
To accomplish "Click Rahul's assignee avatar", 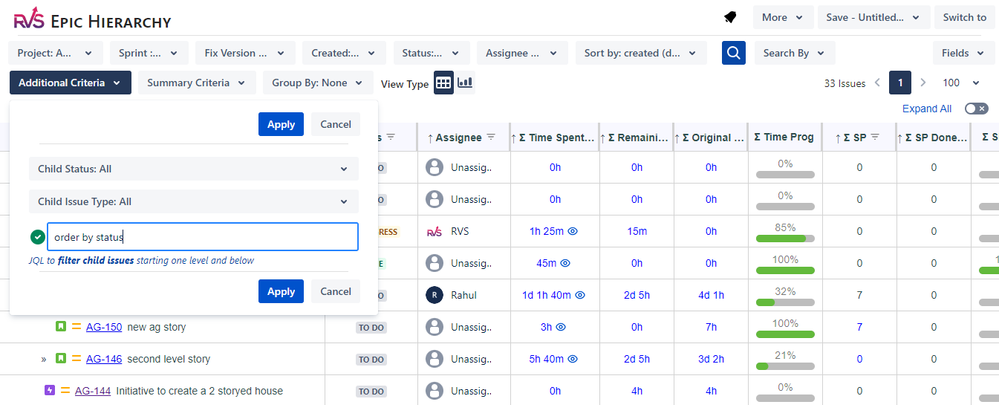I will pos(434,295).
